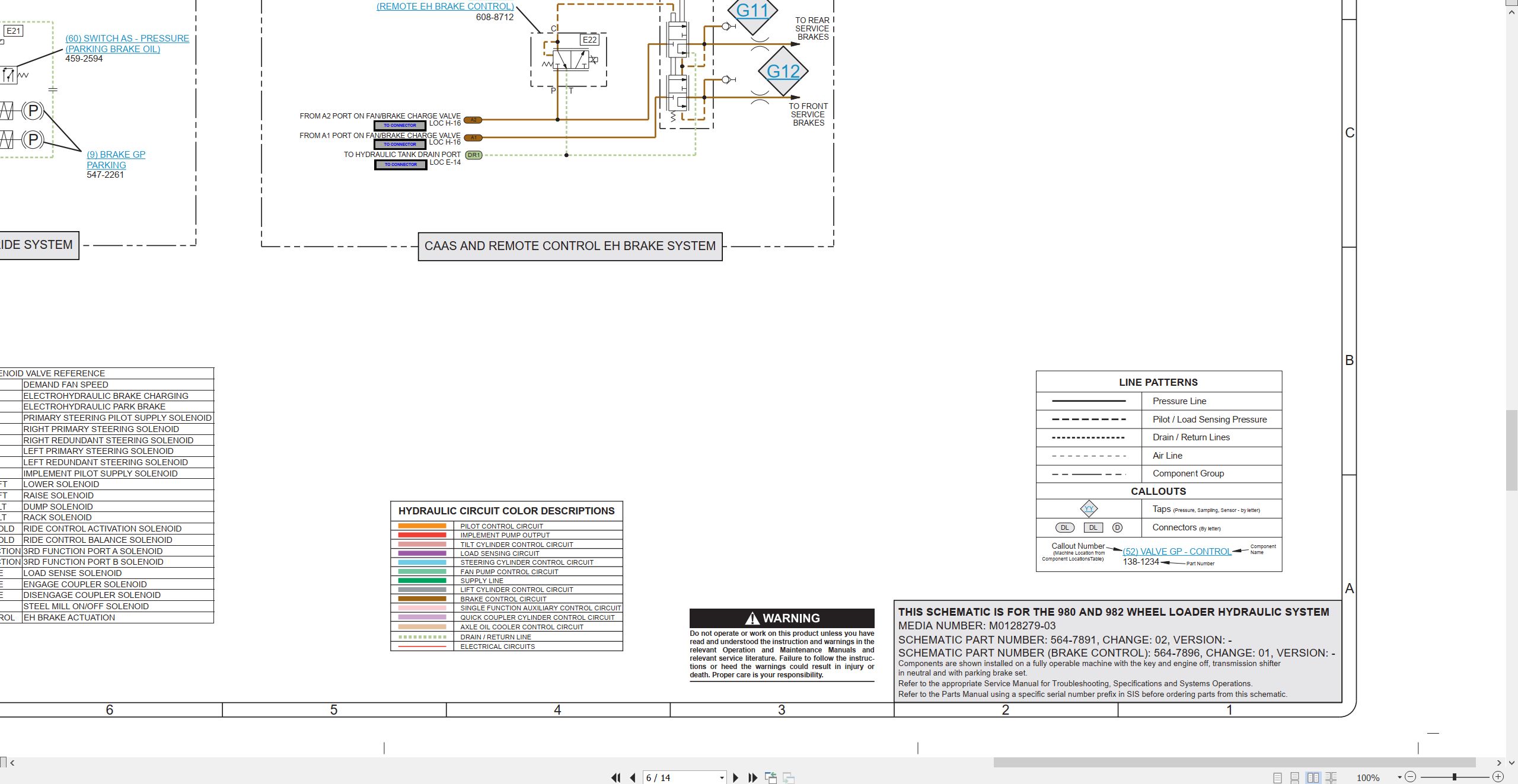Click the part number 608-8712
The width and height of the screenshot is (1518, 784).
coord(495,17)
